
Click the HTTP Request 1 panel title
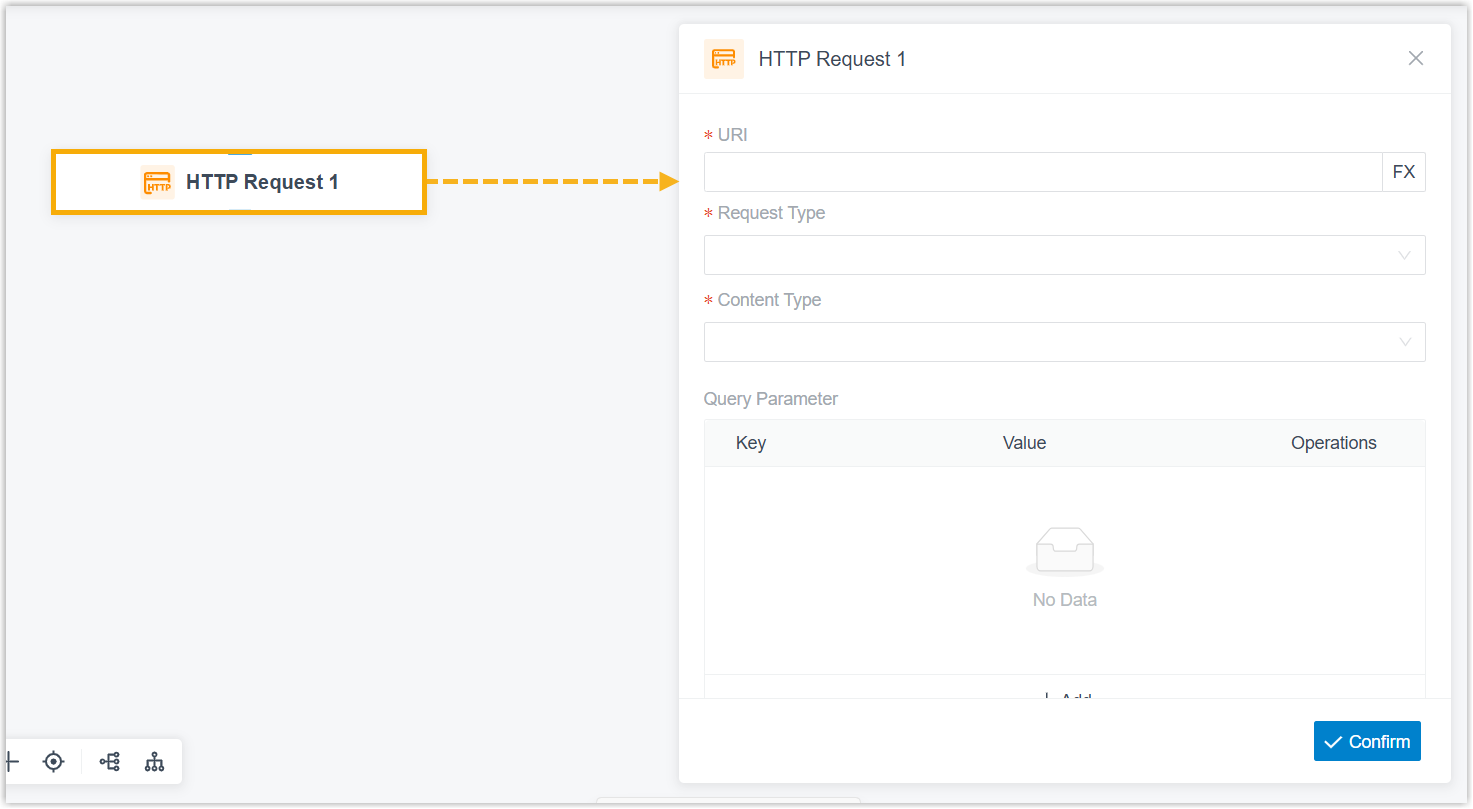point(832,59)
